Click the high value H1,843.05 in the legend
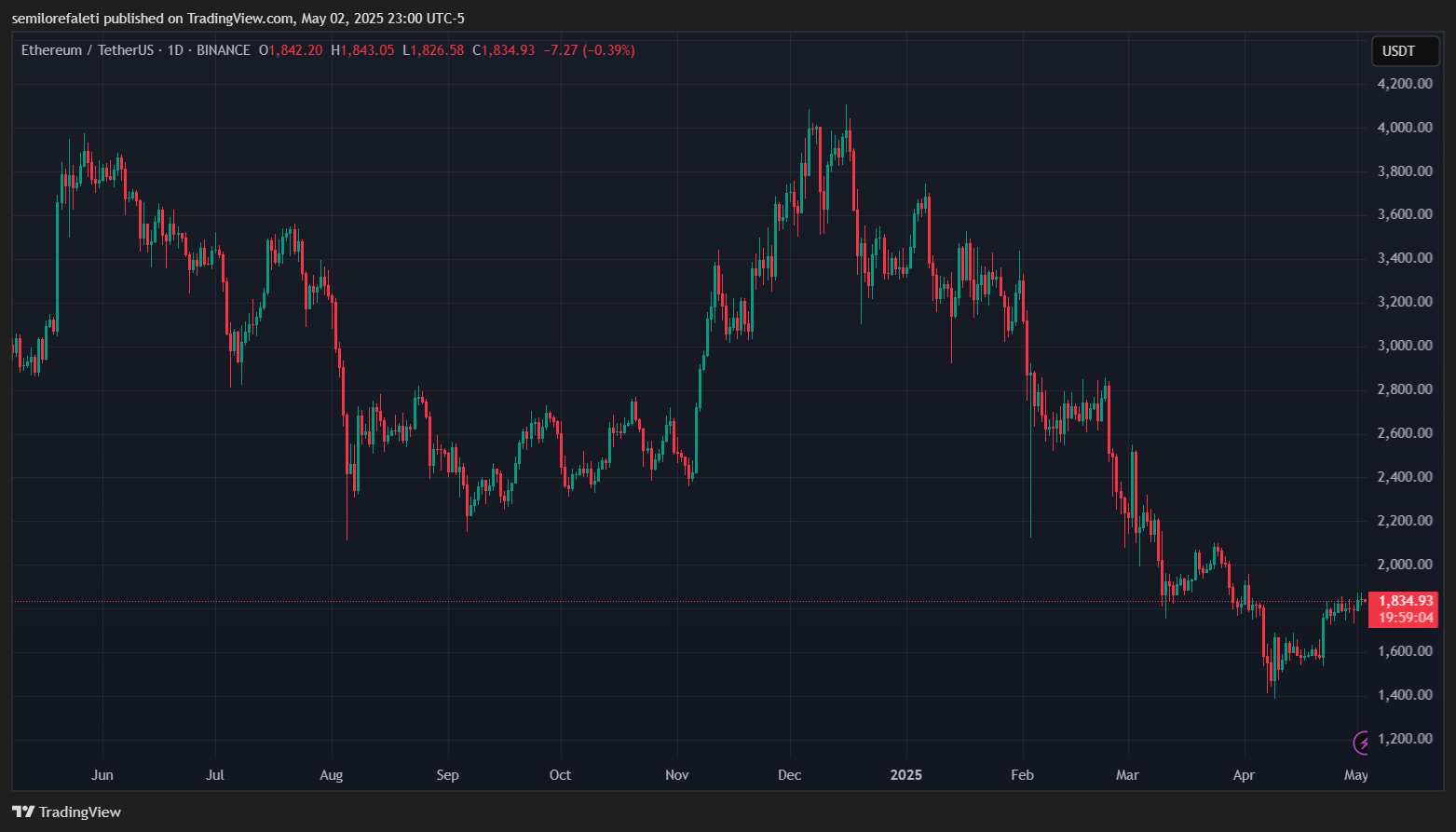Viewport: 1456px width, 832px height. point(363,50)
